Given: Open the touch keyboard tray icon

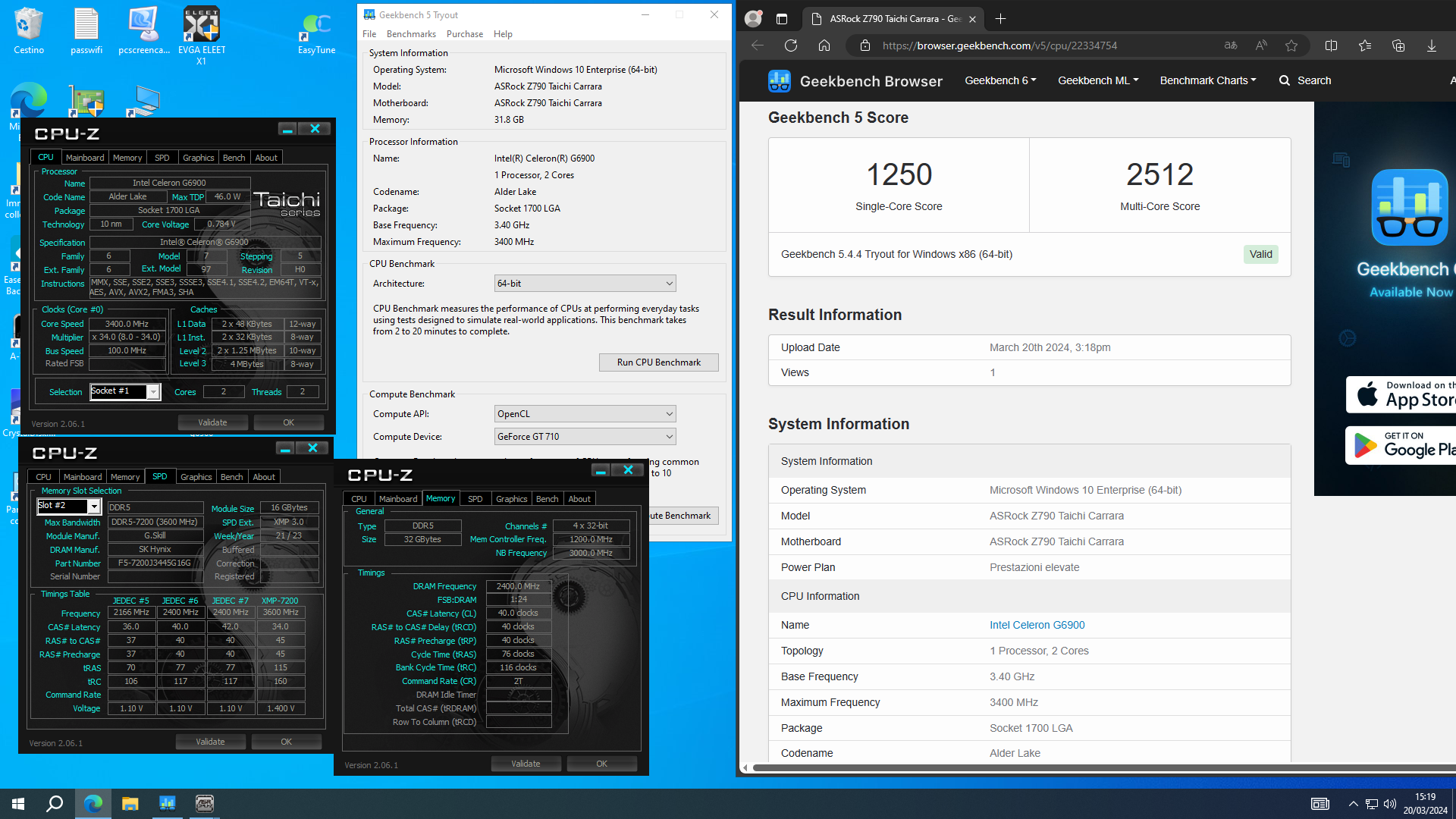Looking at the screenshot, I should coord(1320,804).
